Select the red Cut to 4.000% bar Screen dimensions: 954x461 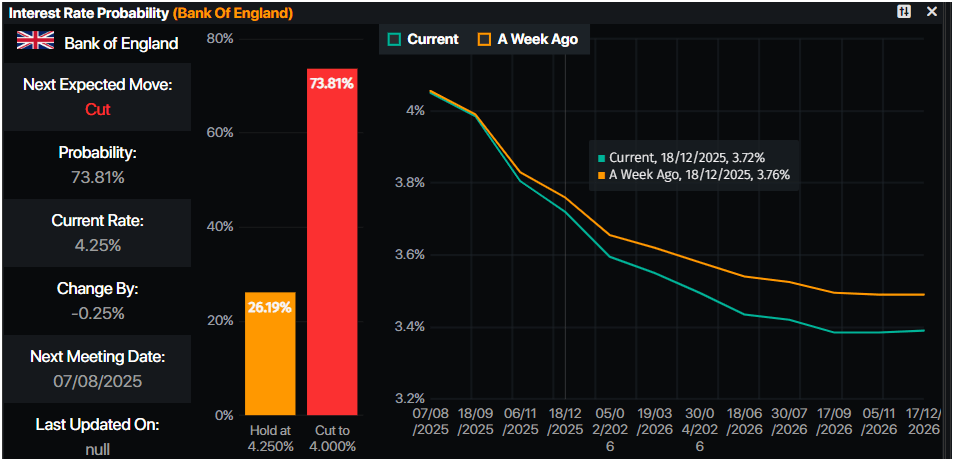tap(331, 241)
